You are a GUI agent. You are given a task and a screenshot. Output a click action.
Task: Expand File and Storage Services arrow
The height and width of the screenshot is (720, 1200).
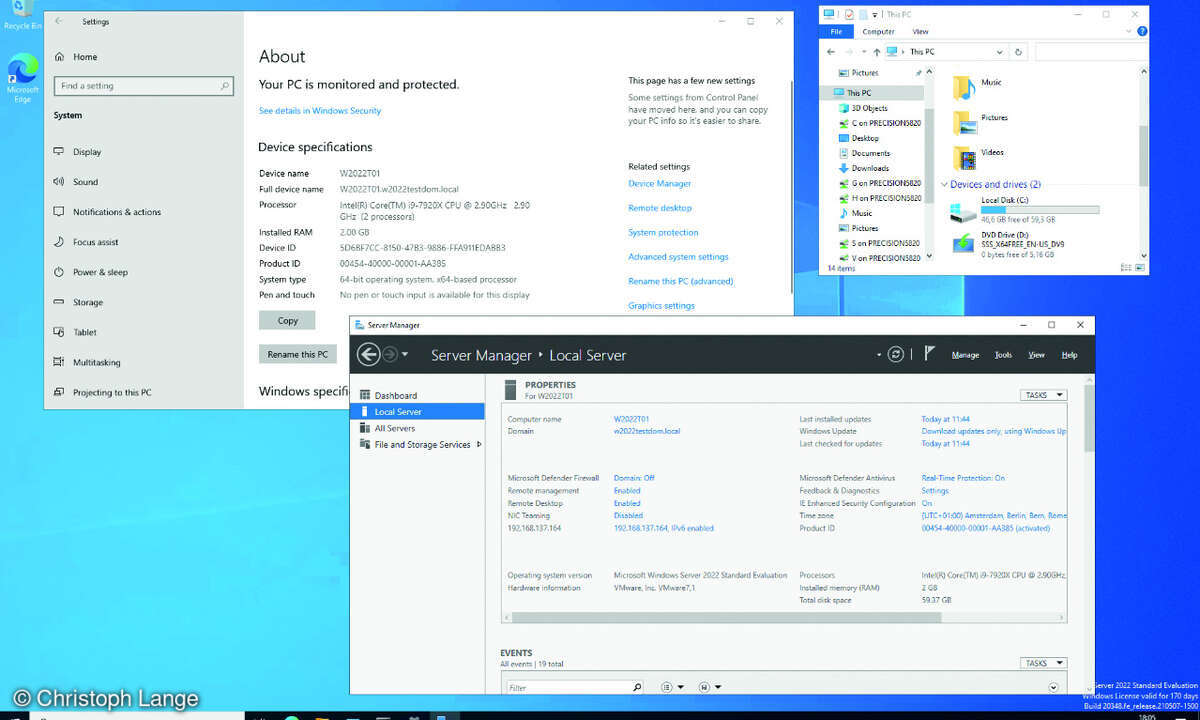(479, 444)
